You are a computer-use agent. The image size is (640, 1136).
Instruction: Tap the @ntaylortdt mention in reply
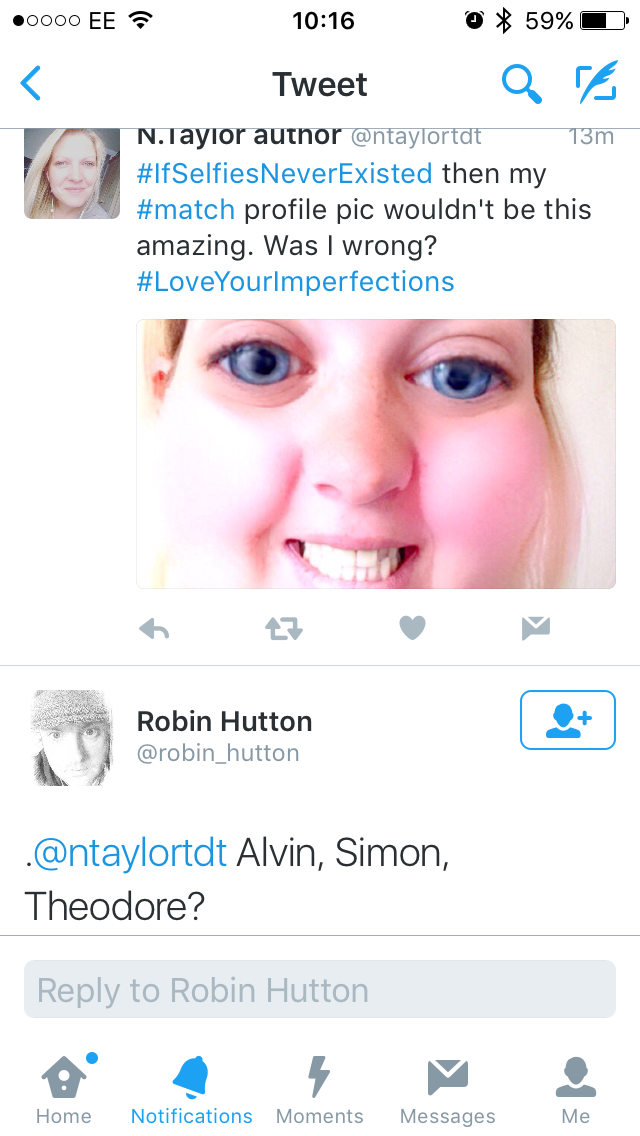click(x=130, y=854)
